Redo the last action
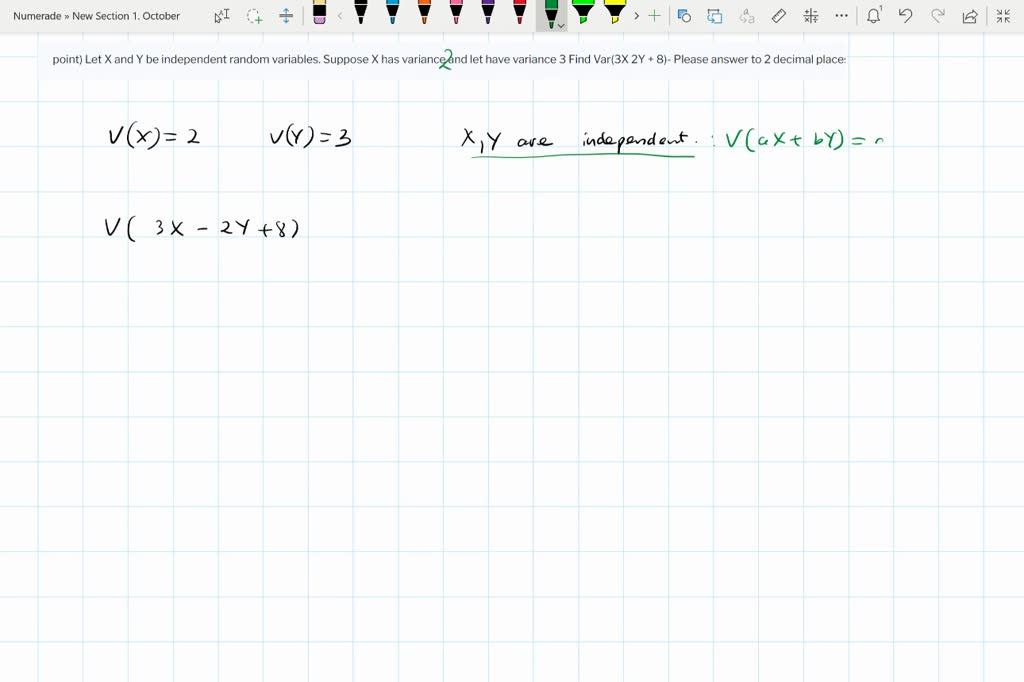 tap(938, 15)
